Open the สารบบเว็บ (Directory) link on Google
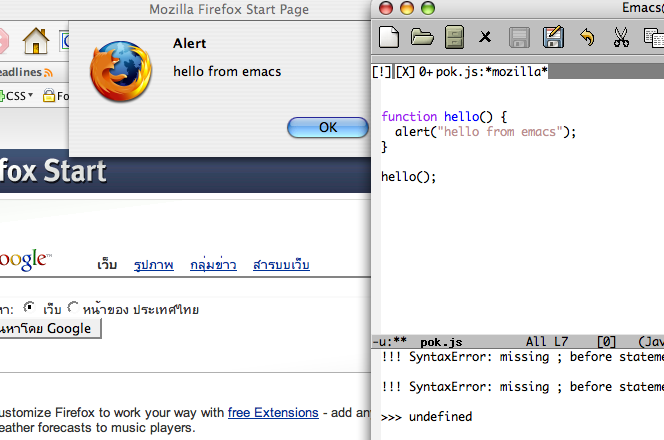 coord(281,265)
